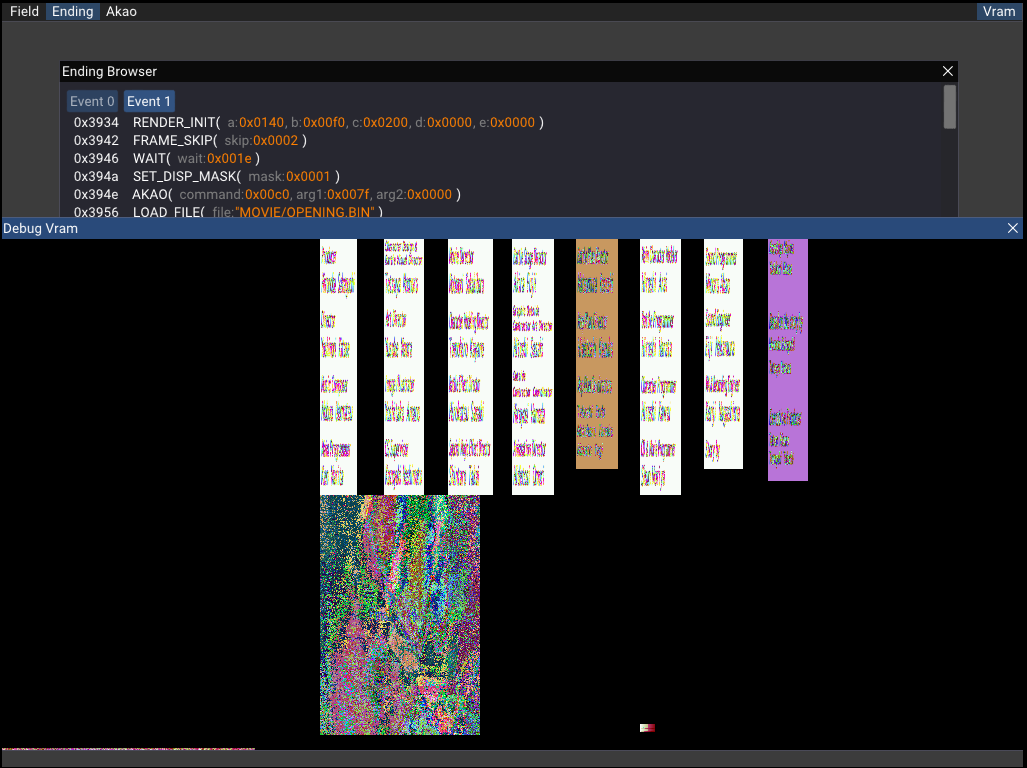Screen dimensions: 1027x768
Task: Click the brown texture strip in VRAM
Action: coord(596,353)
